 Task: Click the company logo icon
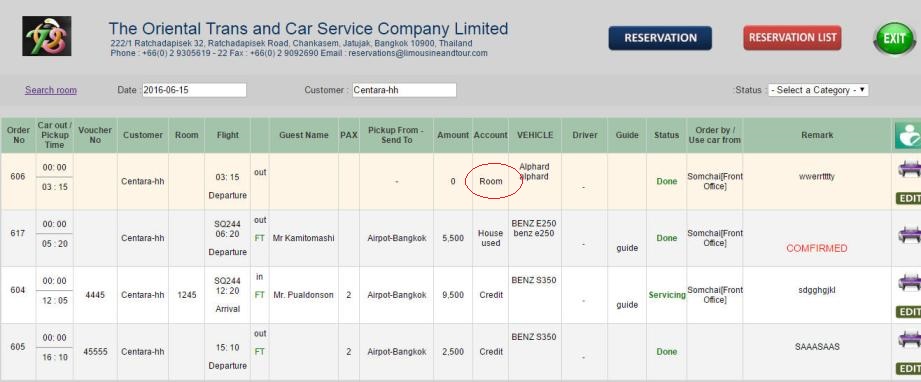[x=47, y=36]
